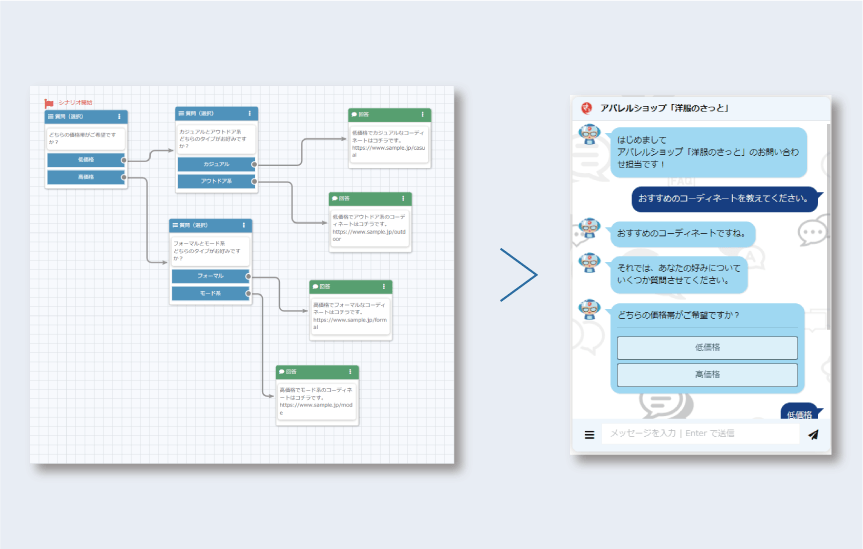Viewport: 863px width, 549px height.
Task: Open kebab menu on outdoor answer node
Action: (x=403, y=198)
